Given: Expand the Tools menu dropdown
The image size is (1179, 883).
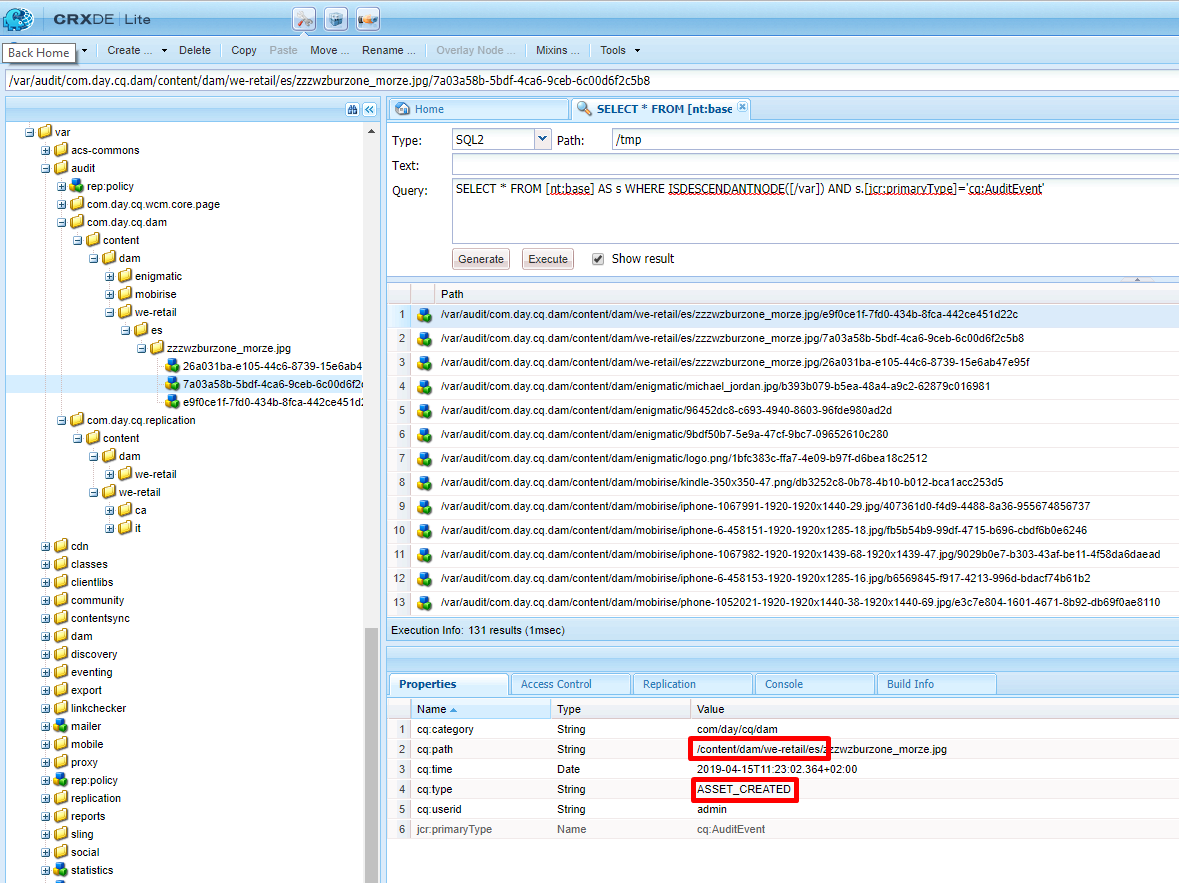Looking at the screenshot, I should [x=618, y=50].
